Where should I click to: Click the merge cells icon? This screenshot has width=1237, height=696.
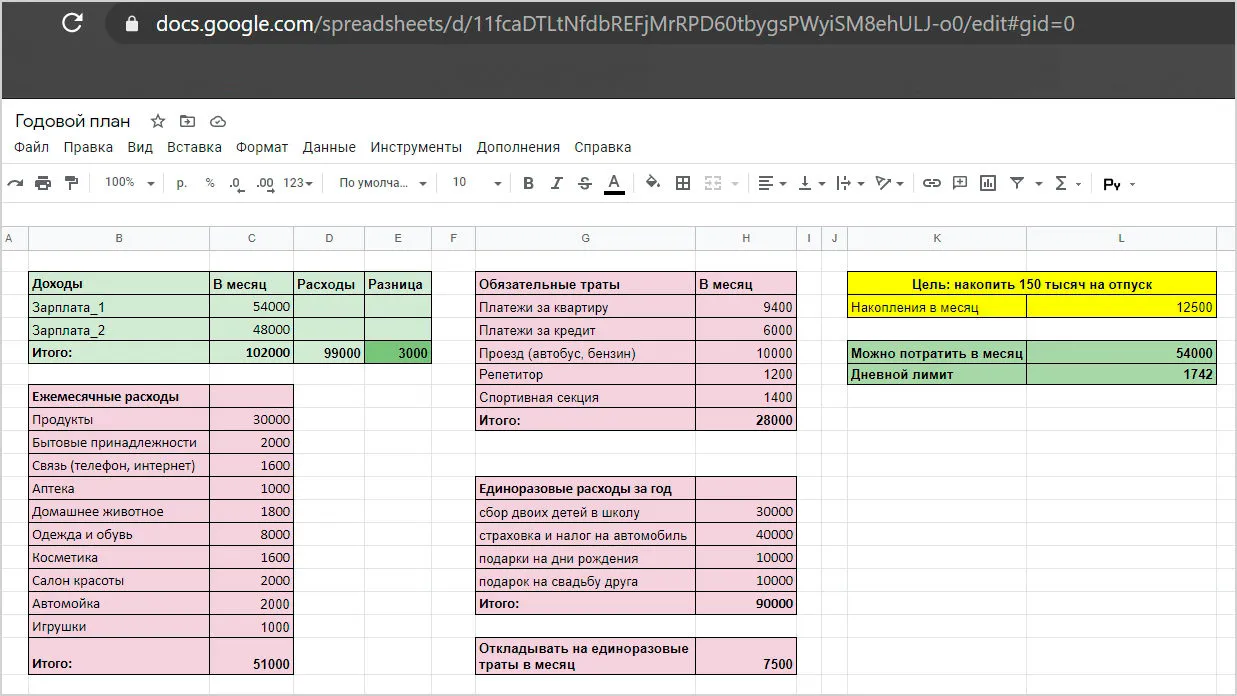(713, 183)
